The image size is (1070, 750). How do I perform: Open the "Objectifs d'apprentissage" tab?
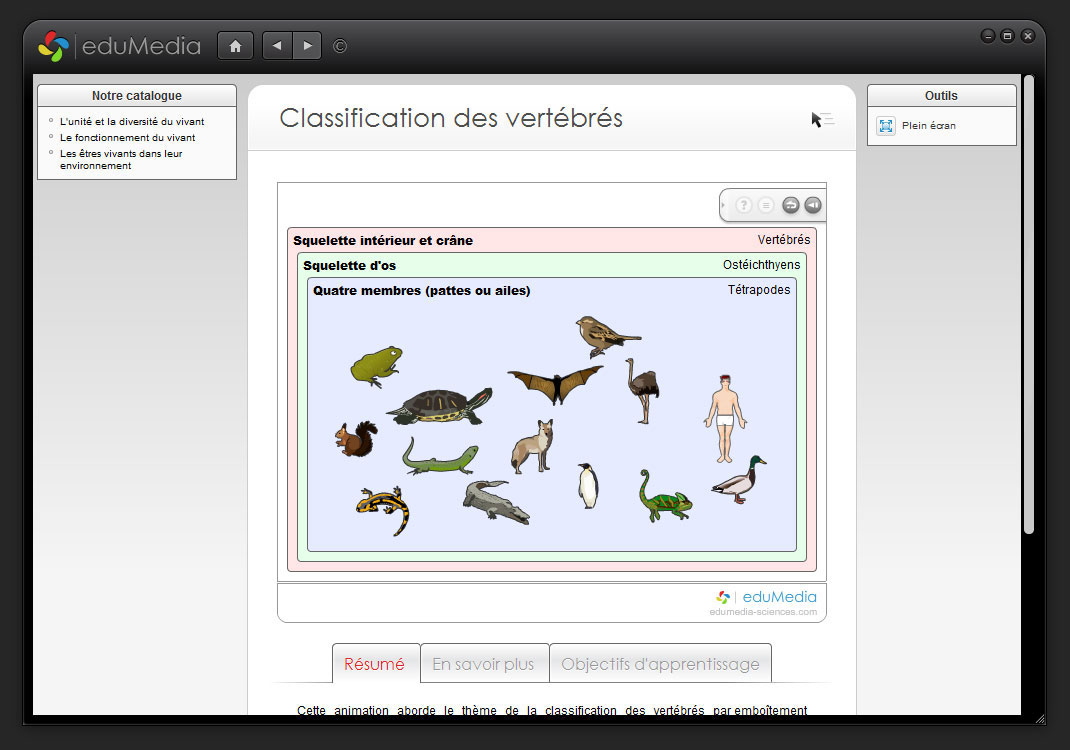point(660,664)
